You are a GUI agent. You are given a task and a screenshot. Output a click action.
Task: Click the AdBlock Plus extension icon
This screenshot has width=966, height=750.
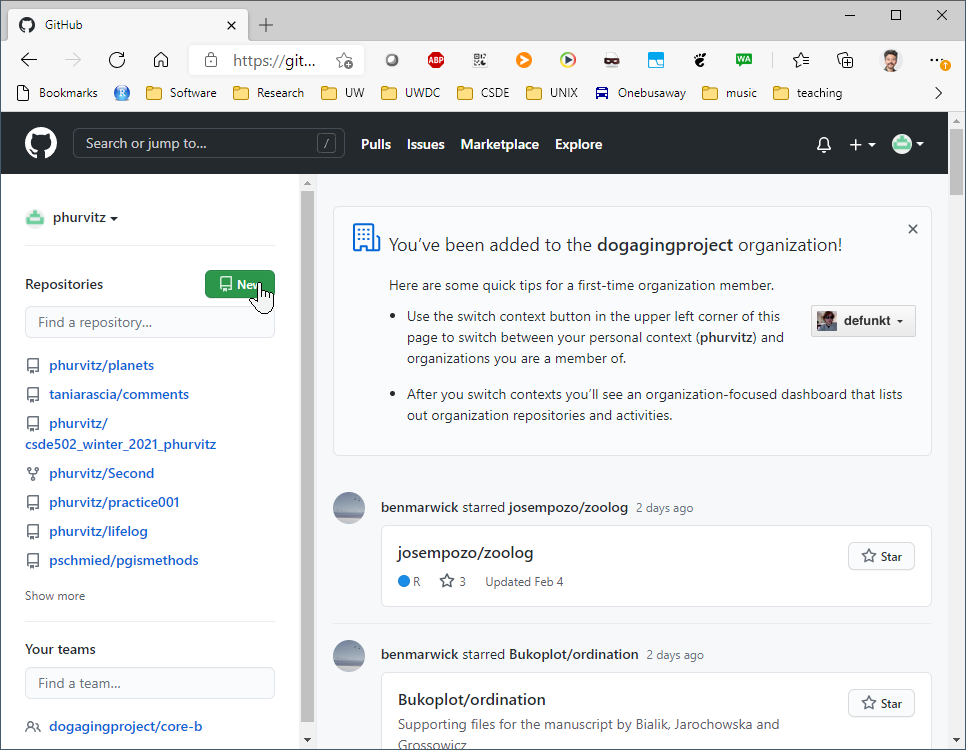(x=436, y=60)
